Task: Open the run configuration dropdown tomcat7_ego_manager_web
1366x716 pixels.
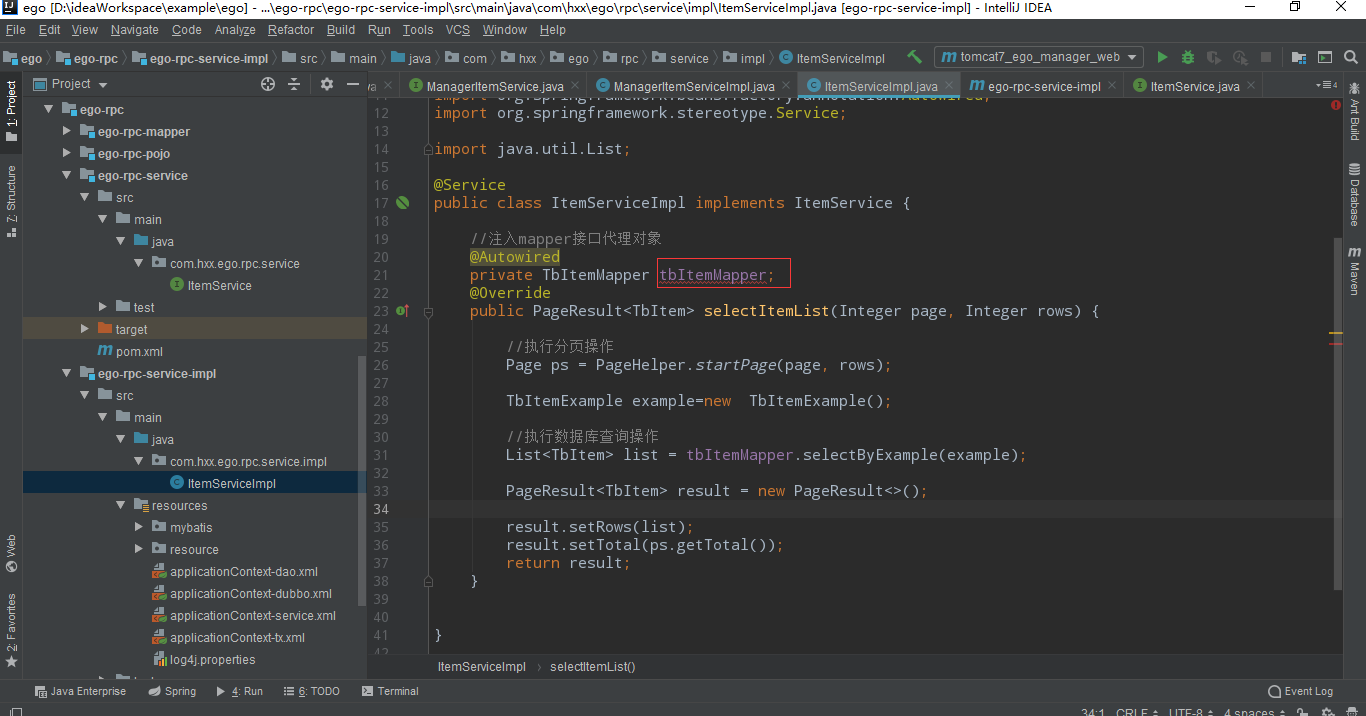Action: point(1039,57)
